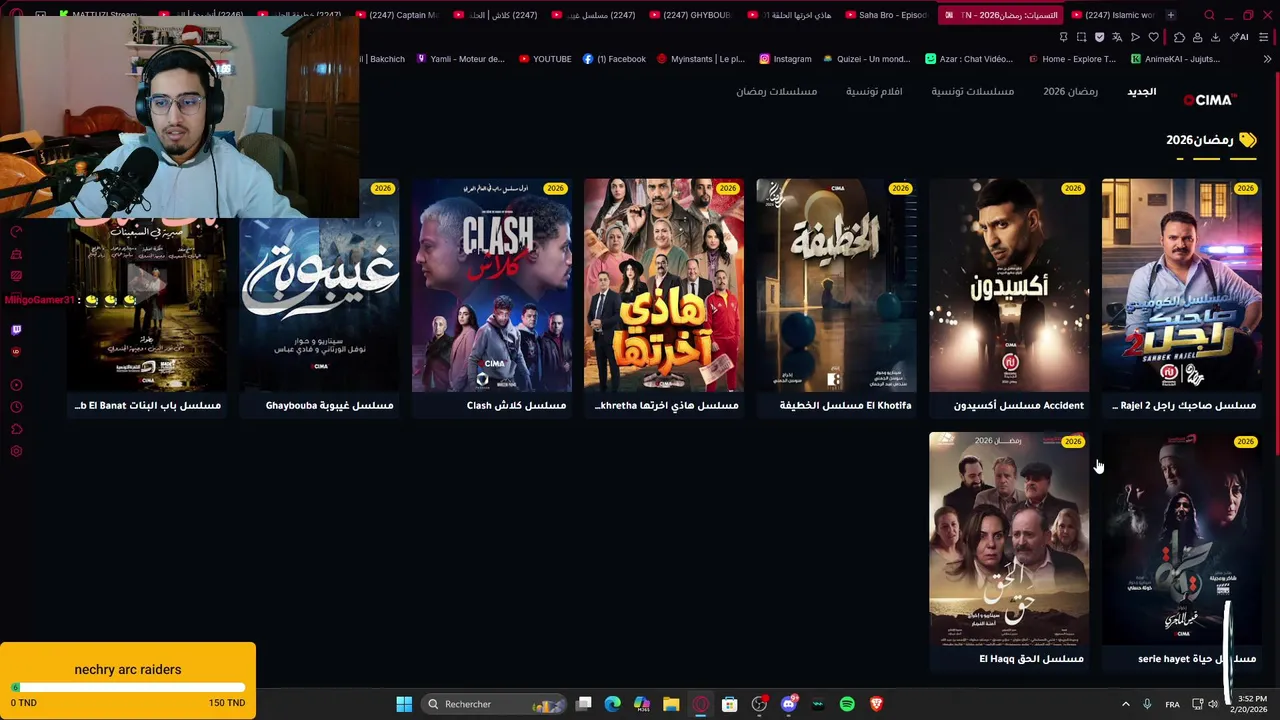Click the 'مسلسل الحق El Haqq' title
This screenshot has height=720, width=1280.
(1031, 659)
